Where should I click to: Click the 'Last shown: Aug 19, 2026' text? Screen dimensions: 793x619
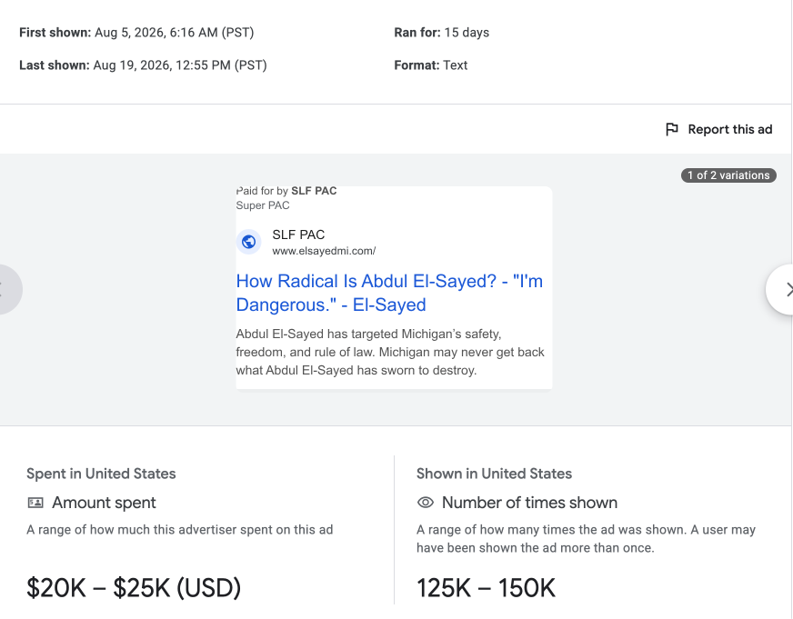pos(143,65)
